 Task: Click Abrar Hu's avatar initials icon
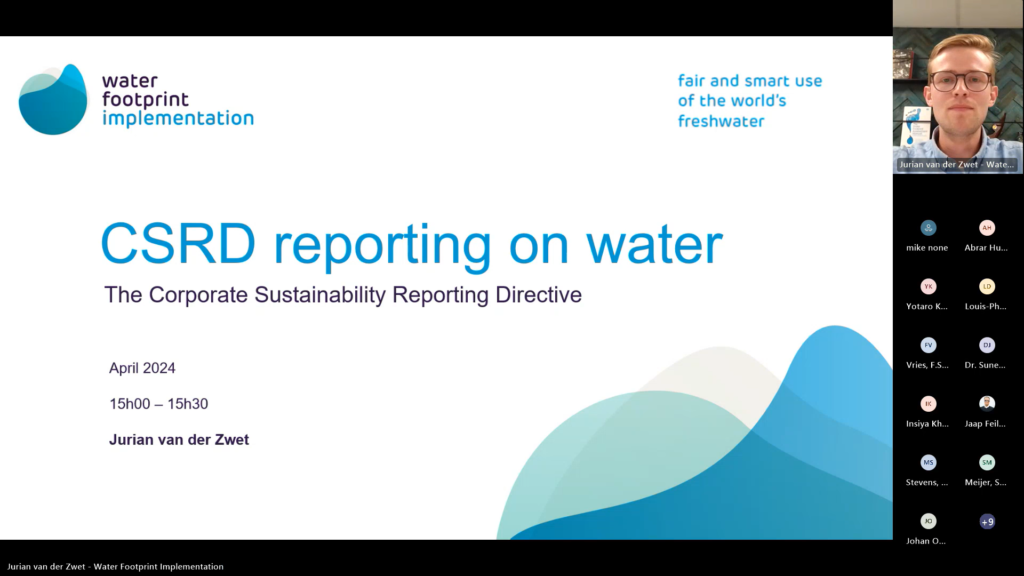tap(988, 228)
